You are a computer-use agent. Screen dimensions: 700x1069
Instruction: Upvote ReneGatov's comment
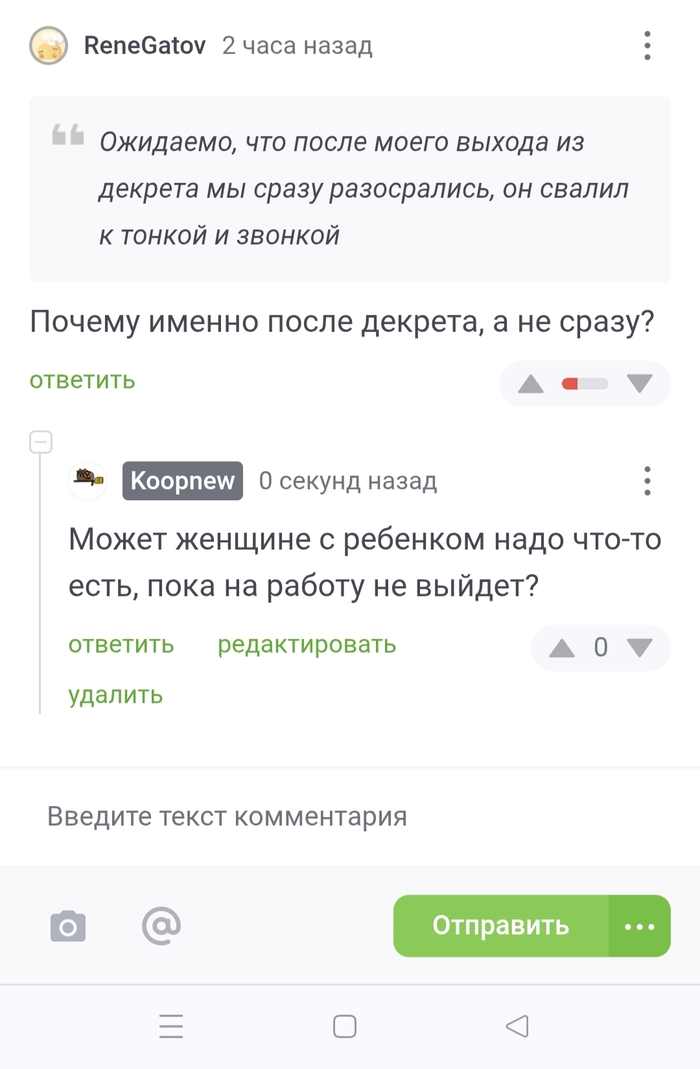pos(530,383)
